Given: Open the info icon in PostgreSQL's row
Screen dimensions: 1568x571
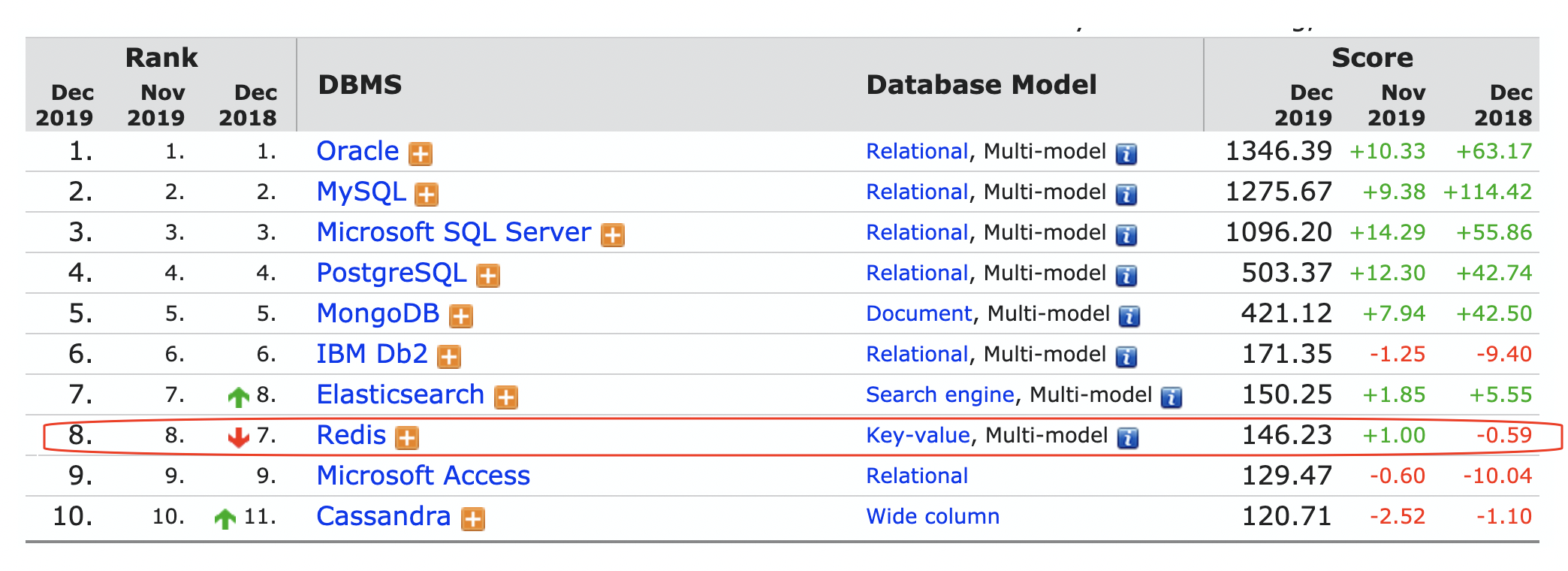Looking at the screenshot, I should tap(1126, 276).
